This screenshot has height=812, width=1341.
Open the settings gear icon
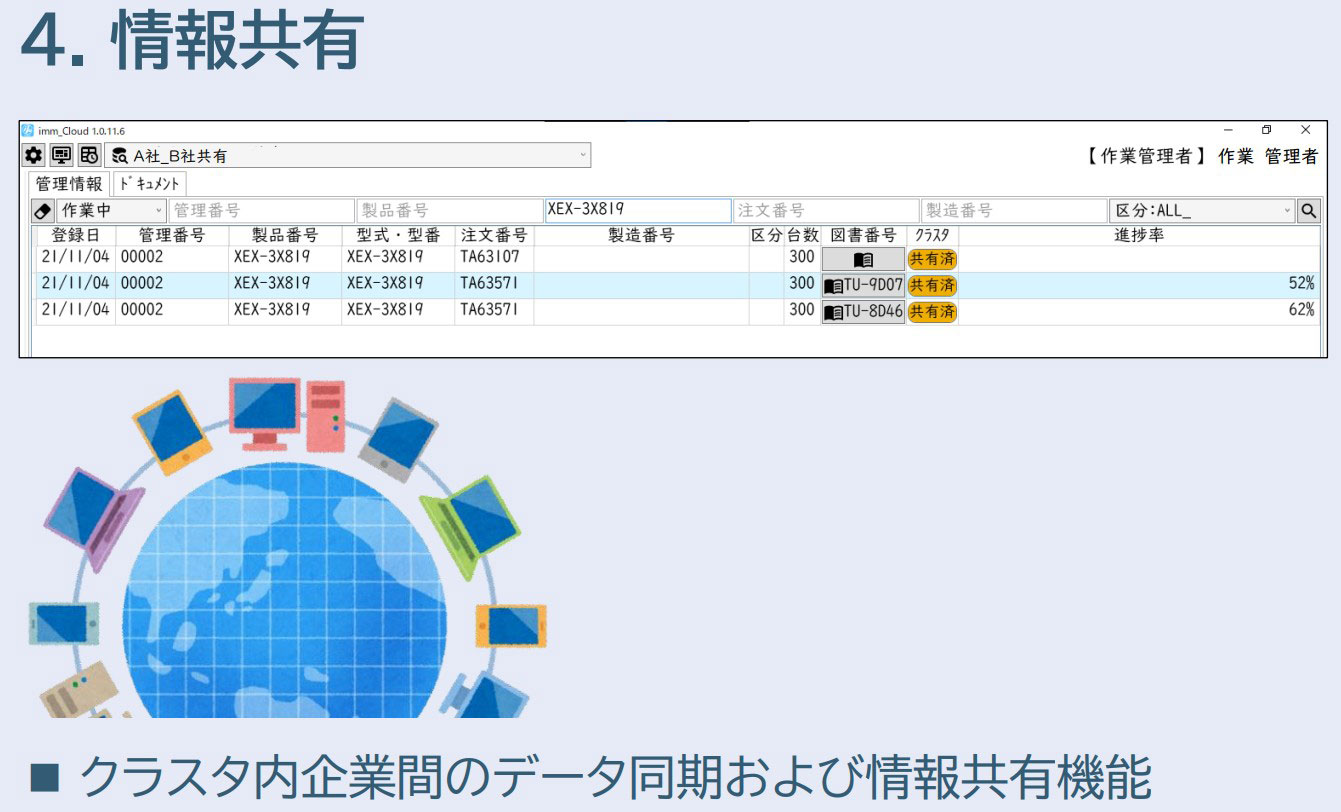pyautogui.click(x=34, y=155)
